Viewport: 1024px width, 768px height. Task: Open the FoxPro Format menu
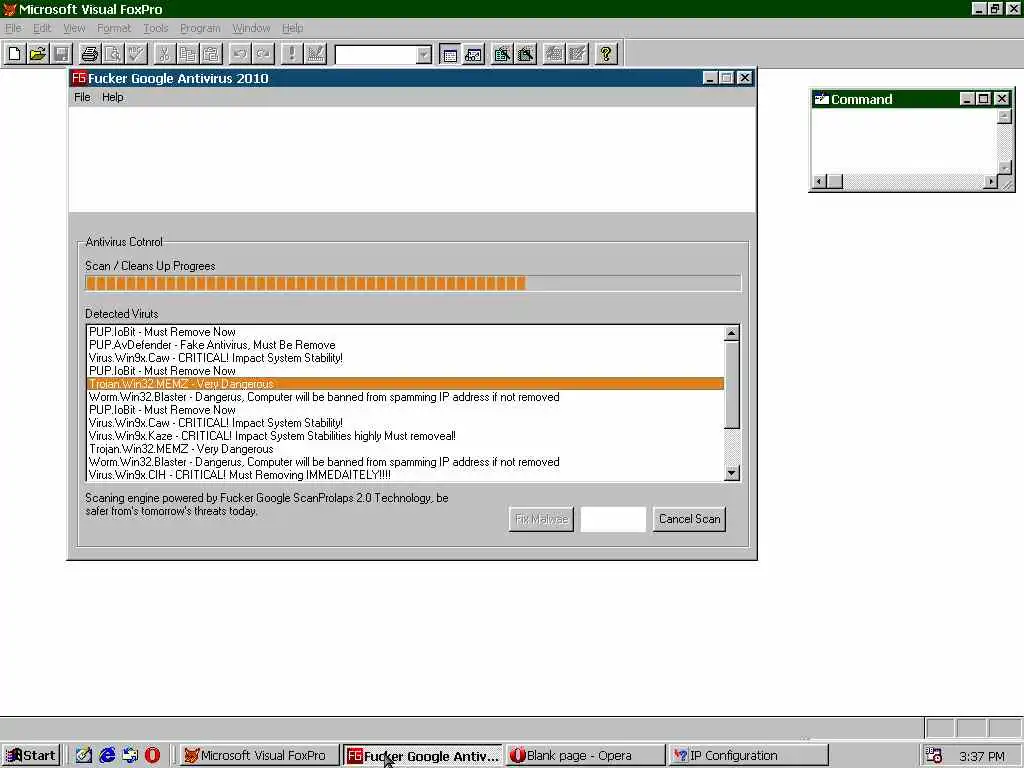114,28
